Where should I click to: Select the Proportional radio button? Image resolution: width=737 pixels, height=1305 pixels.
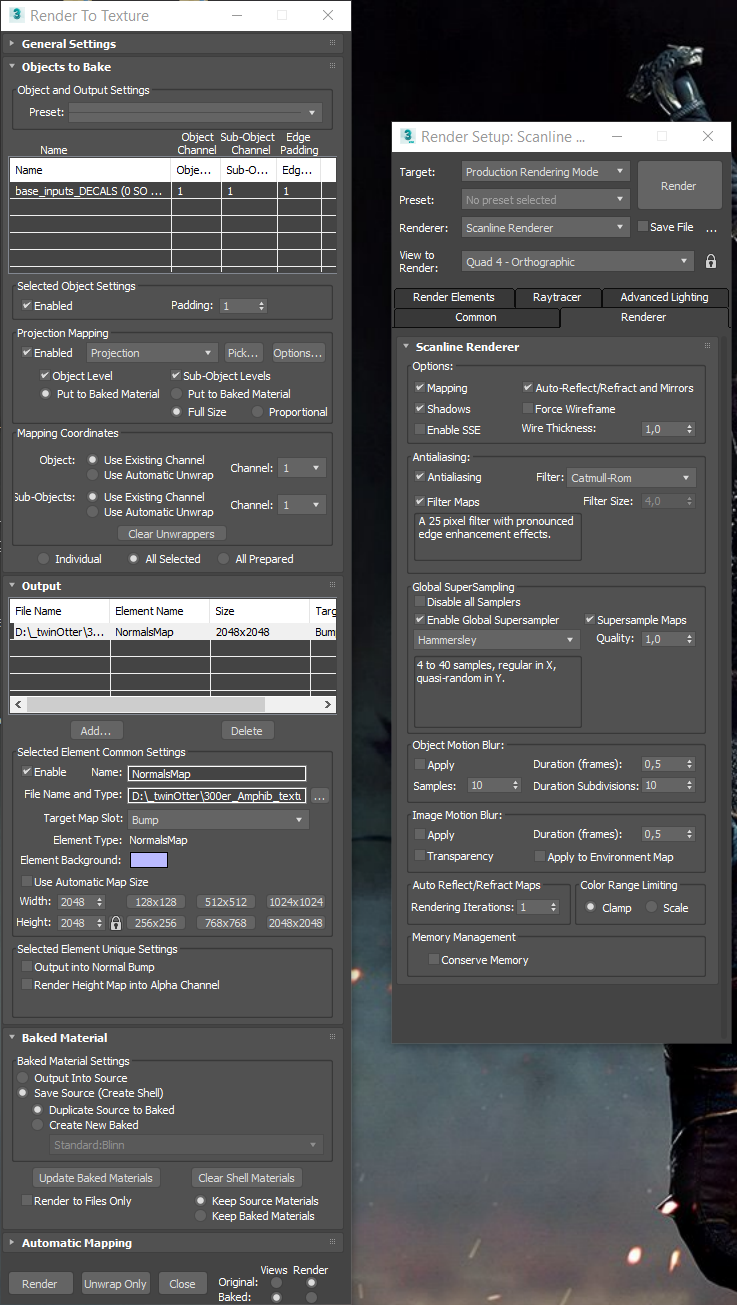point(258,412)
